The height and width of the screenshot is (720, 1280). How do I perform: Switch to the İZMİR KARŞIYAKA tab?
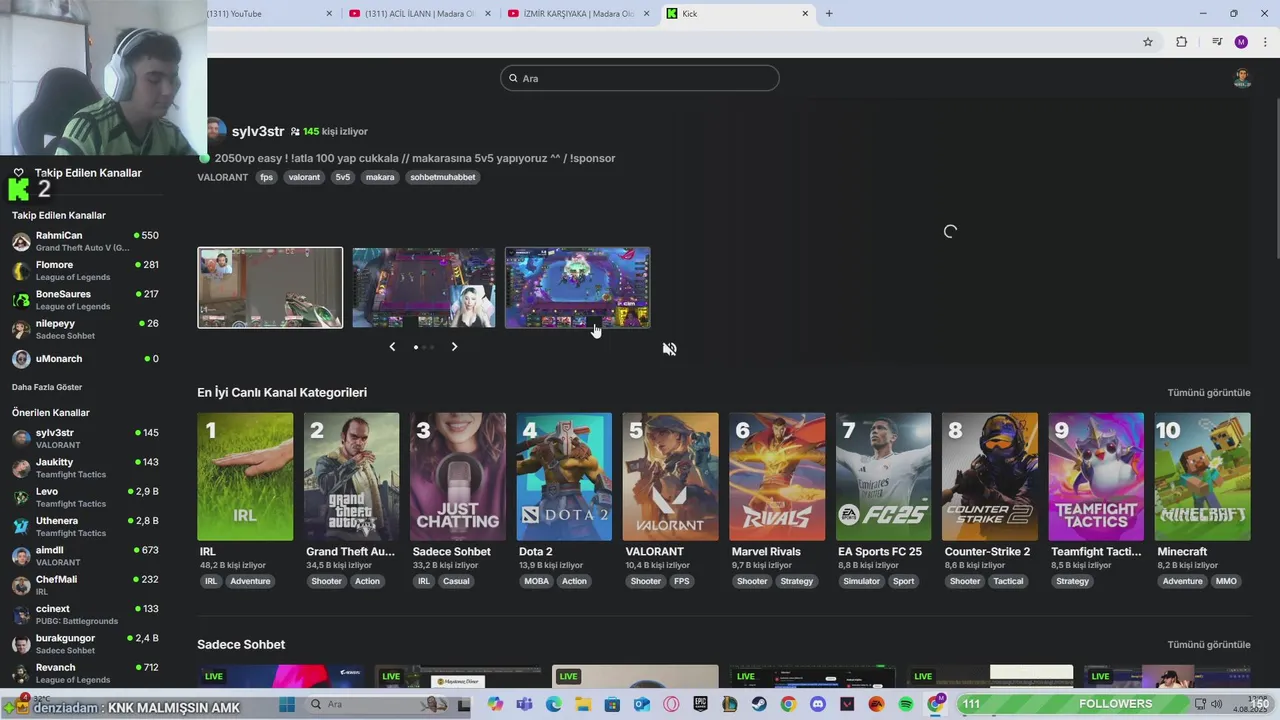pyautogui.click(x=577, y=13)
